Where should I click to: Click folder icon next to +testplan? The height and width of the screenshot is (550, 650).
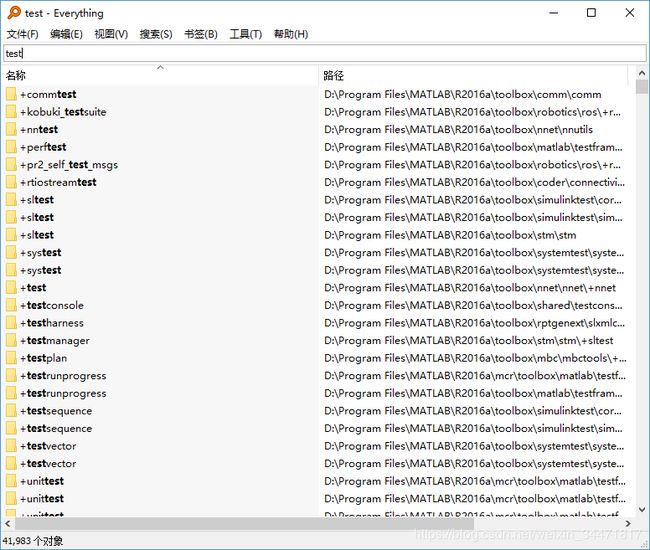12,358
